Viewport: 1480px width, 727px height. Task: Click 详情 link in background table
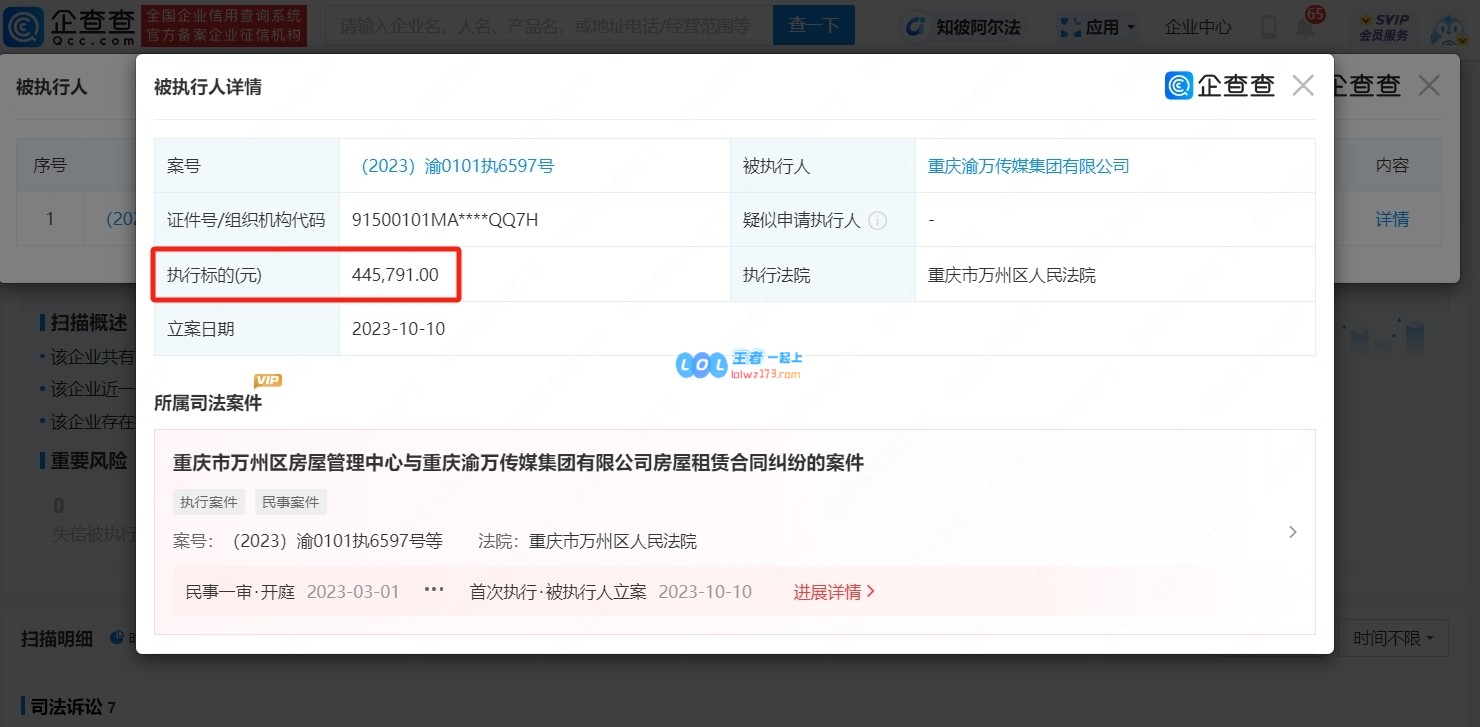click(x=1392, y=219)
